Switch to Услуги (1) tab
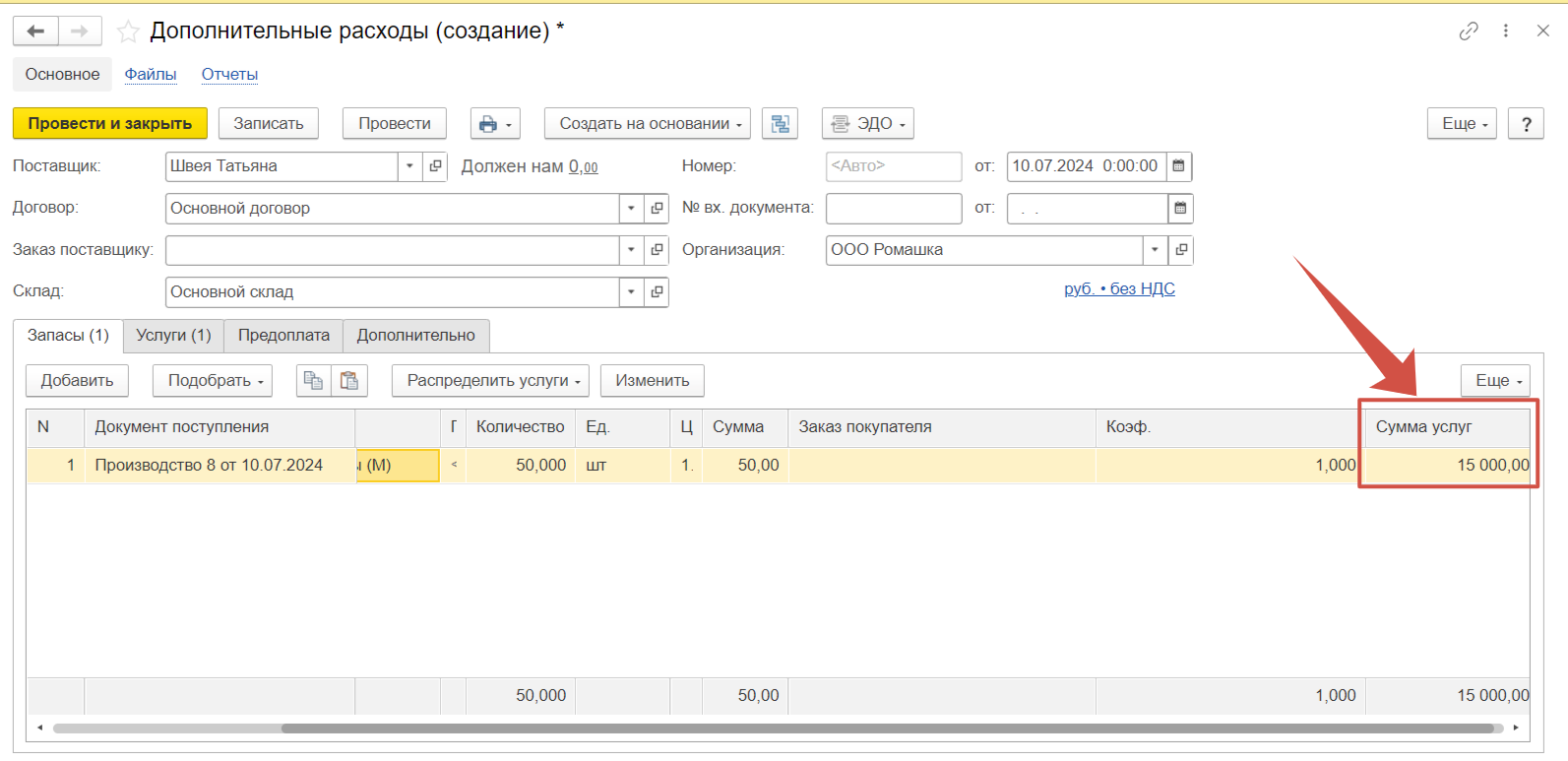Image resolution: width=1568 pixels, height=761 pixels. point(174,336)
